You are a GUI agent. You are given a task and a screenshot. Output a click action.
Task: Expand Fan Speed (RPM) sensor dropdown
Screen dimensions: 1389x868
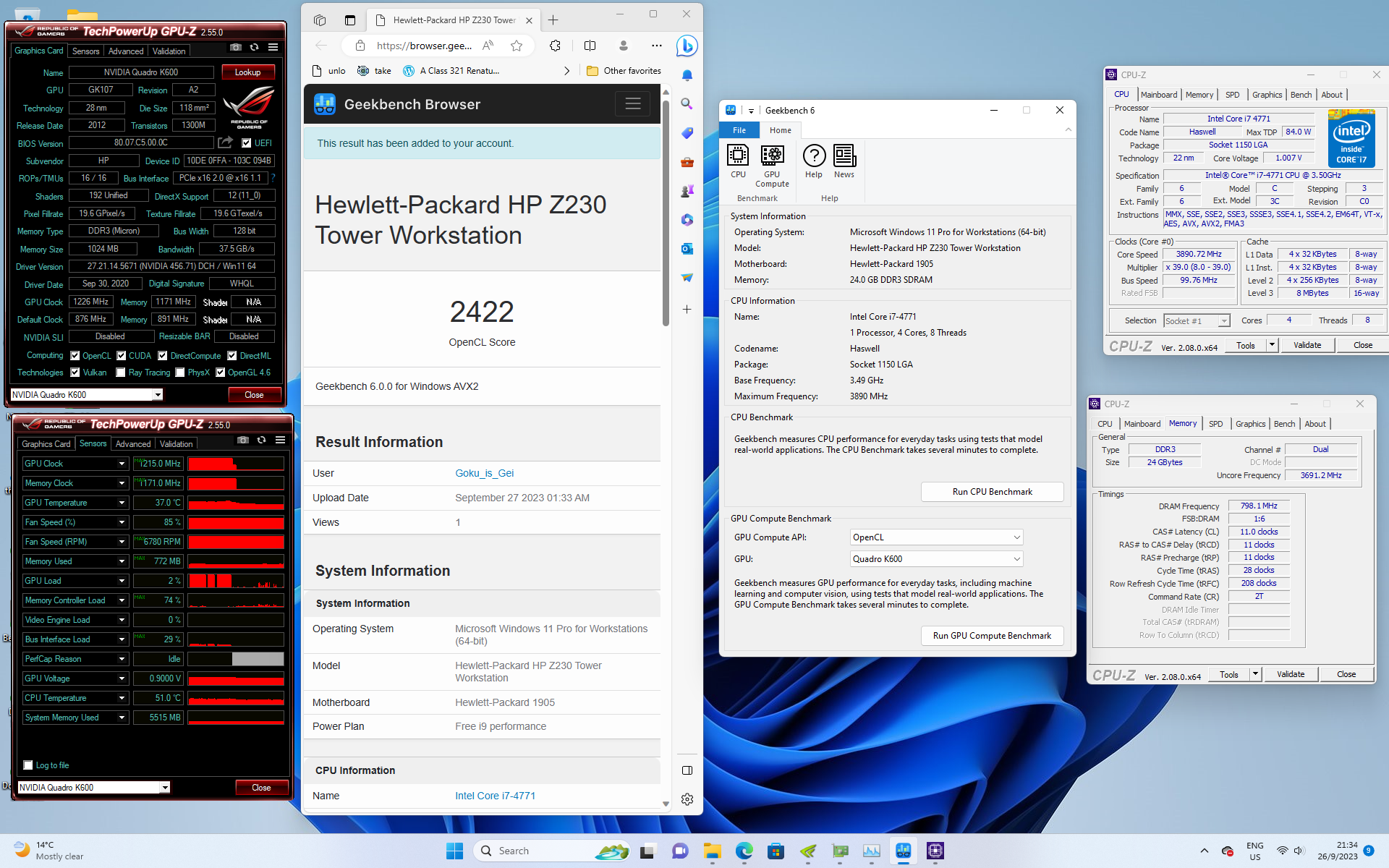point(122,542)
